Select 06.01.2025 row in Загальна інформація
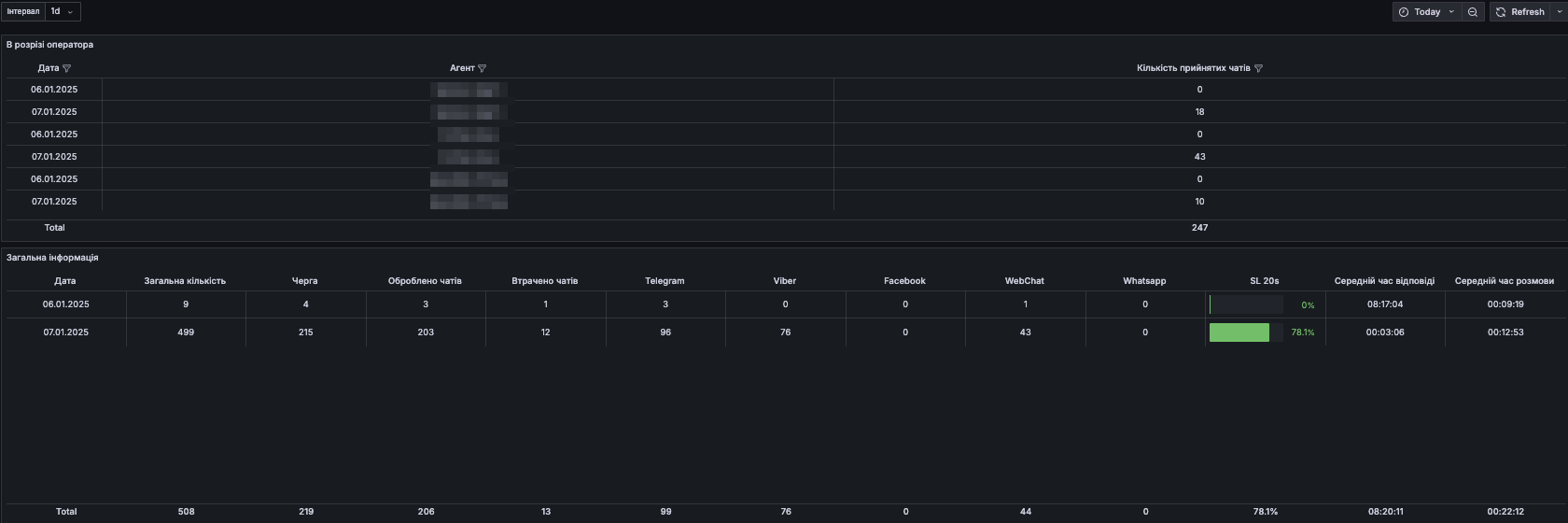The width and height of the screenshot is (1568, 523). pos(786,304)
